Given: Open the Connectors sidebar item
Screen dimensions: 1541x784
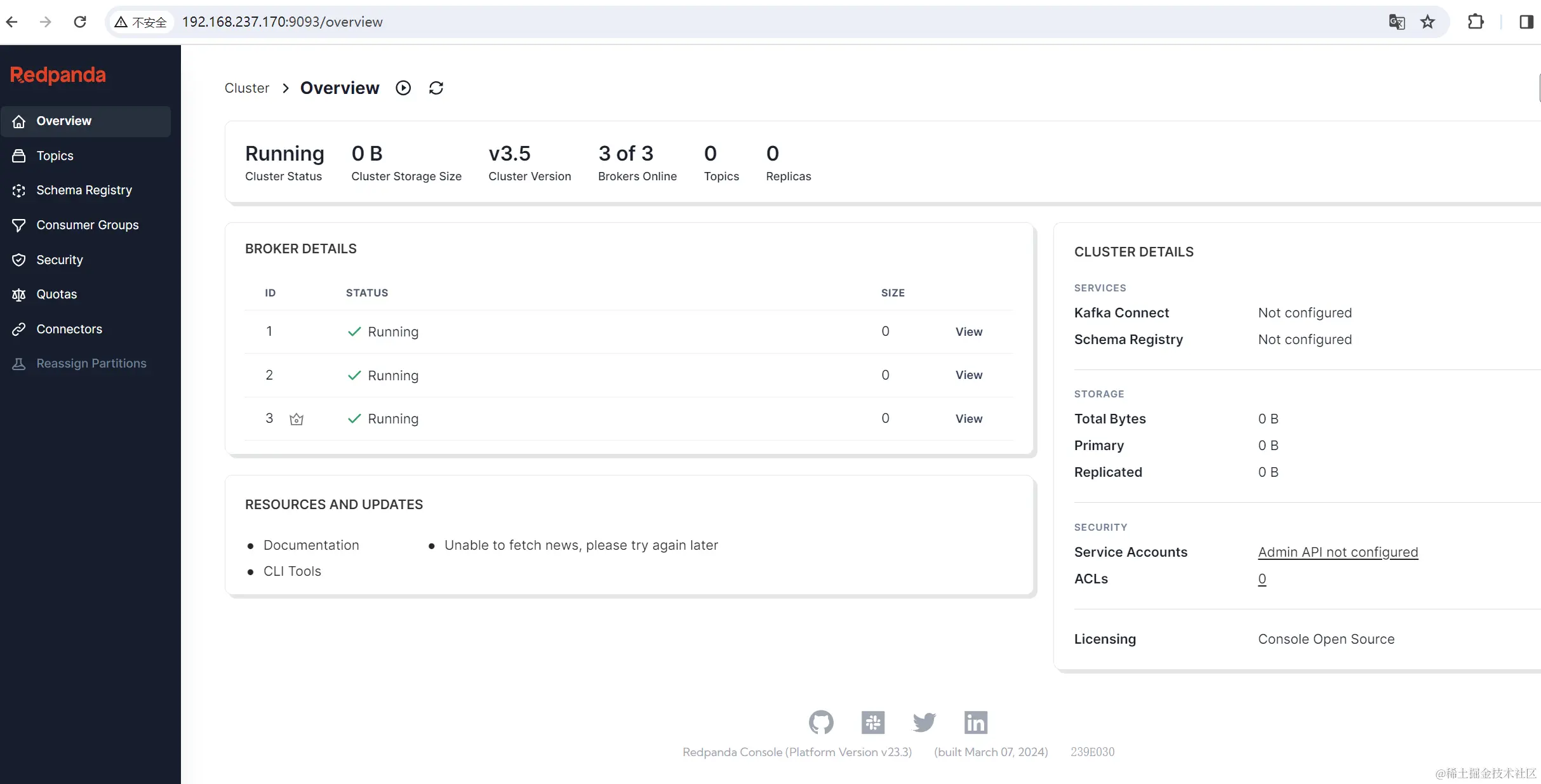Looking at the screenshot, I should [x=69, y=329].
